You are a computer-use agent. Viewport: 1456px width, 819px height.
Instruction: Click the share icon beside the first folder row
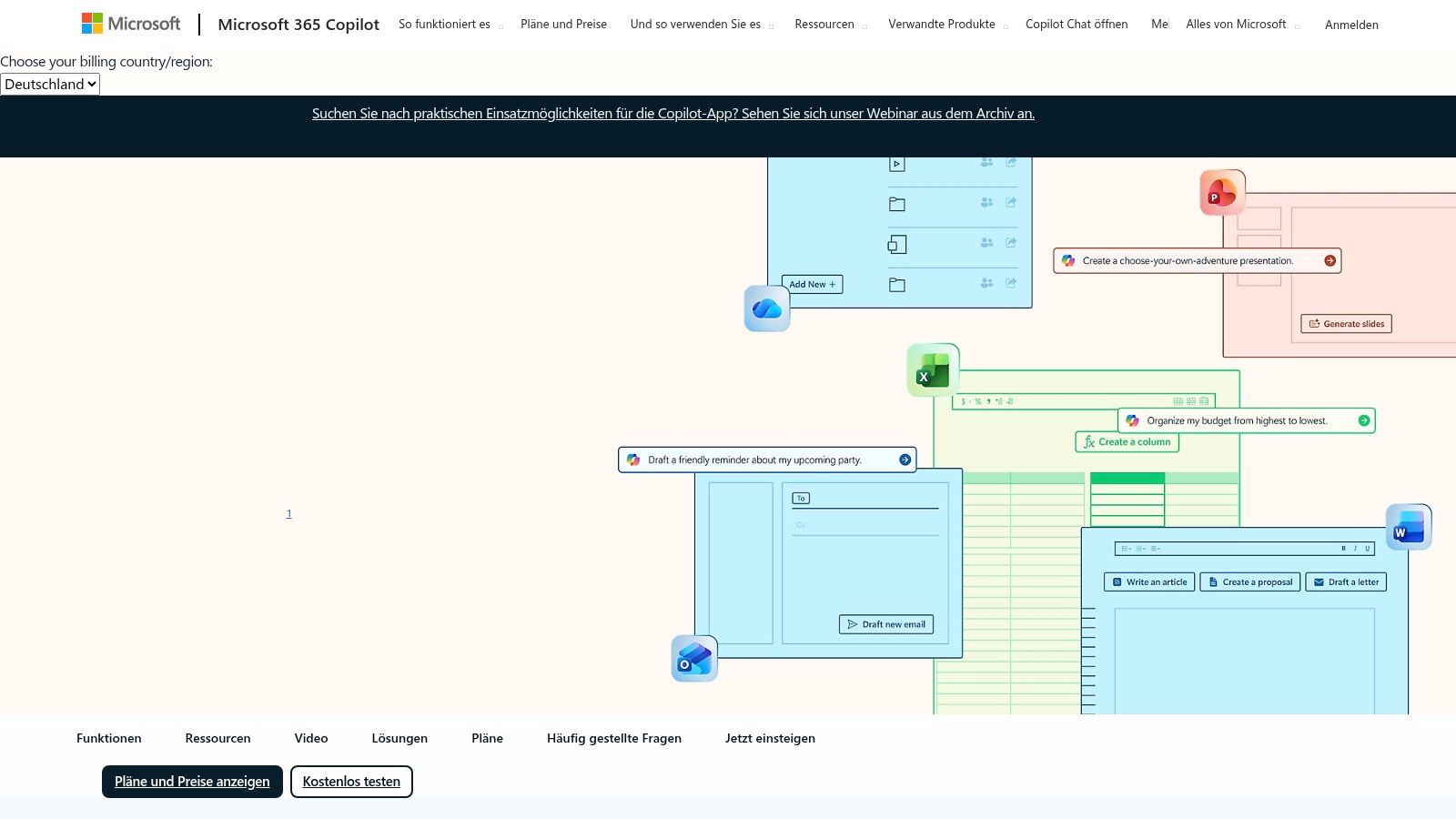coord(1010,203)
